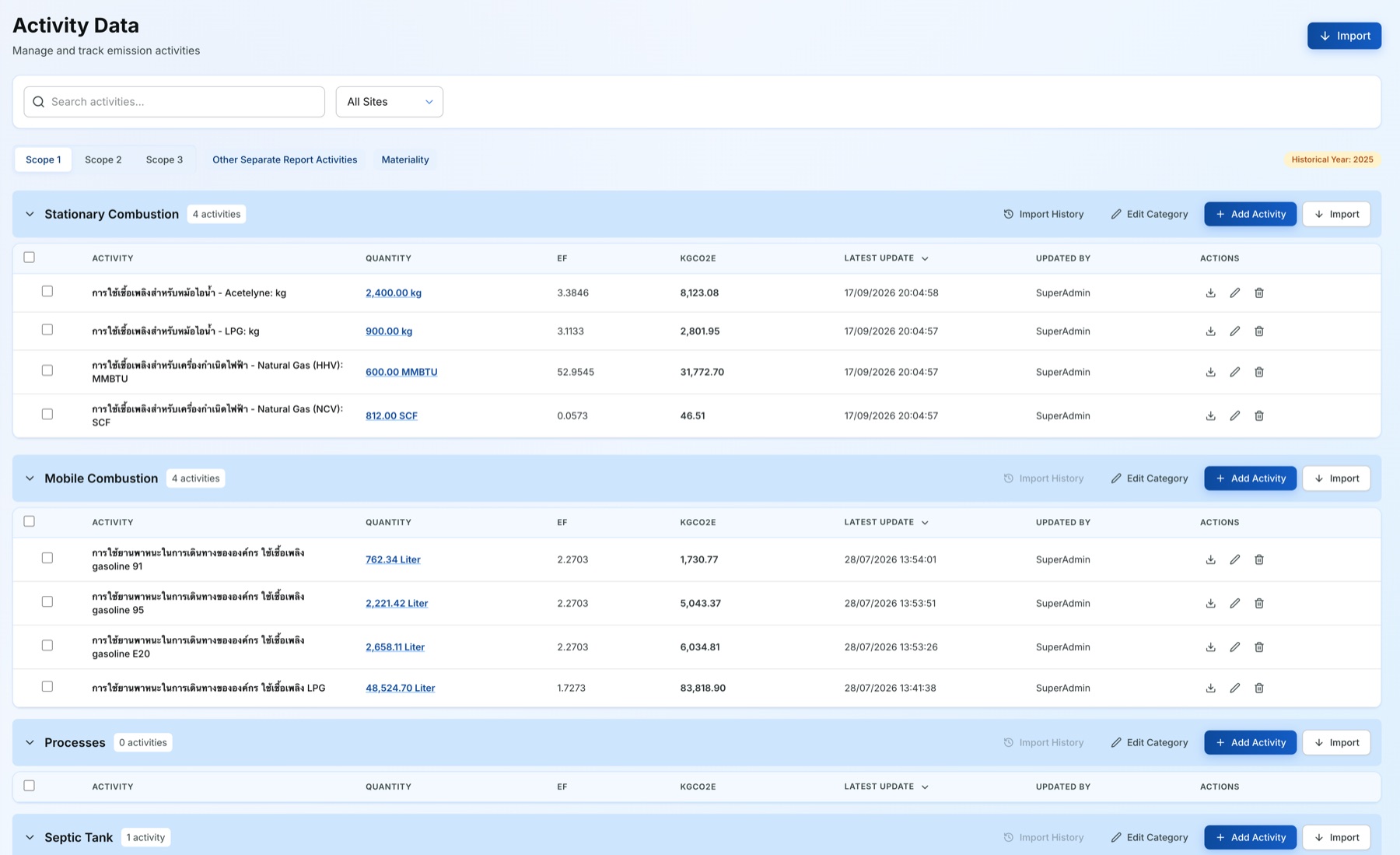
Task: Collapse the Septic Tank section
Action: click(x=30, y=838)
